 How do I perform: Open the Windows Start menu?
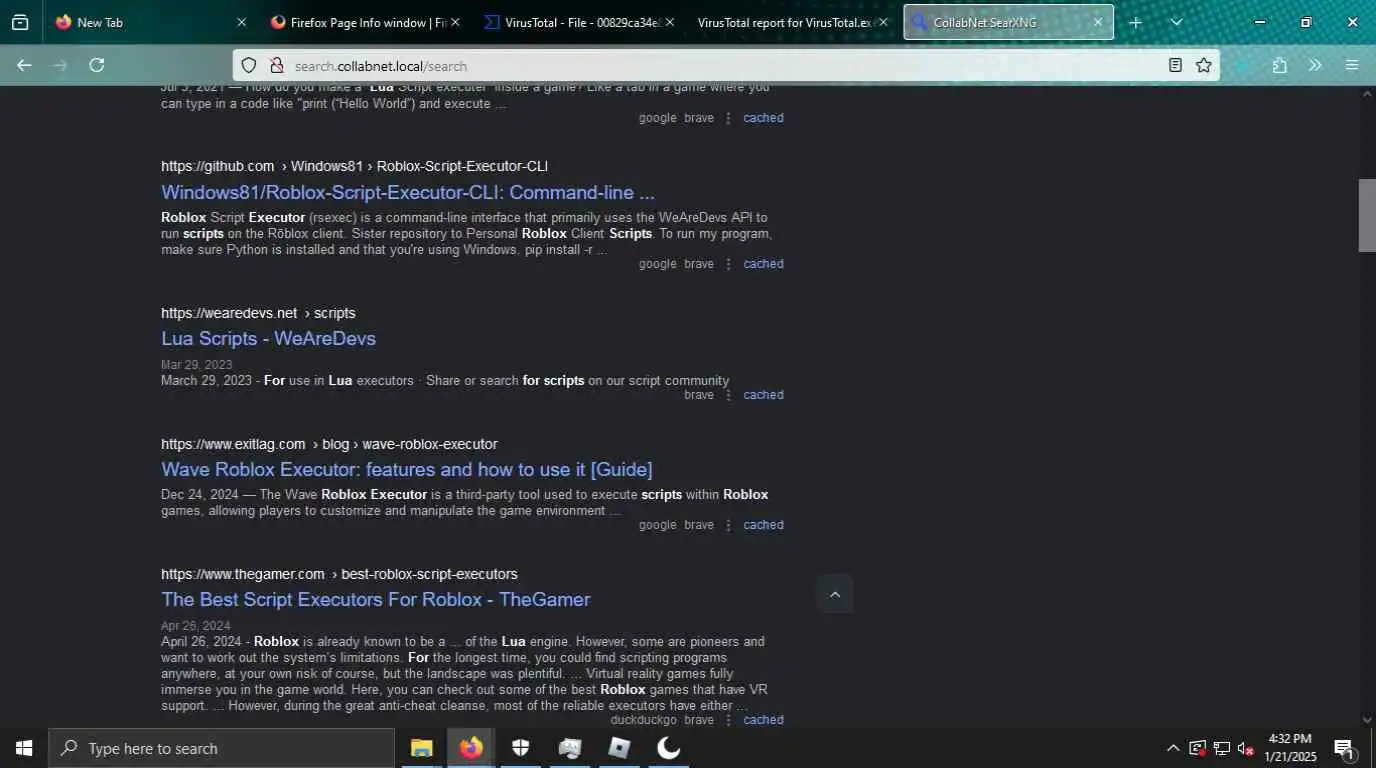pos(24,748)
